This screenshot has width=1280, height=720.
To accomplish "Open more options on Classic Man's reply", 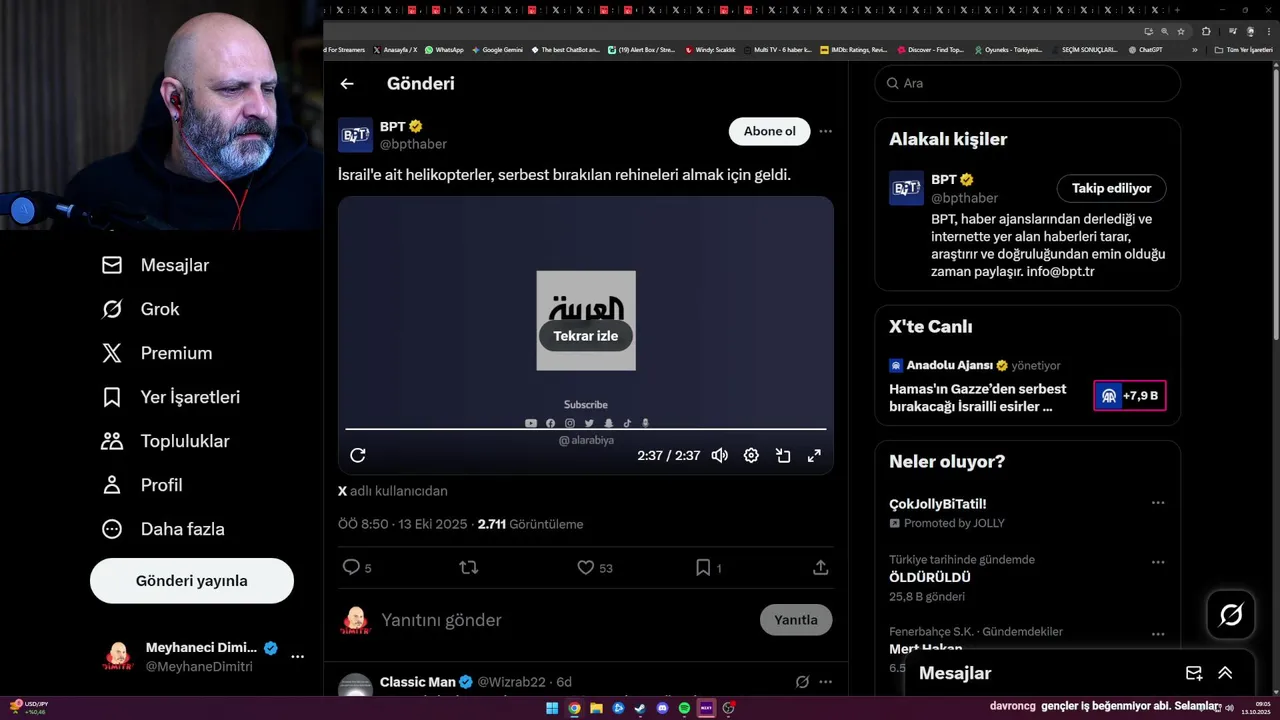I will [x=825, y=682].
